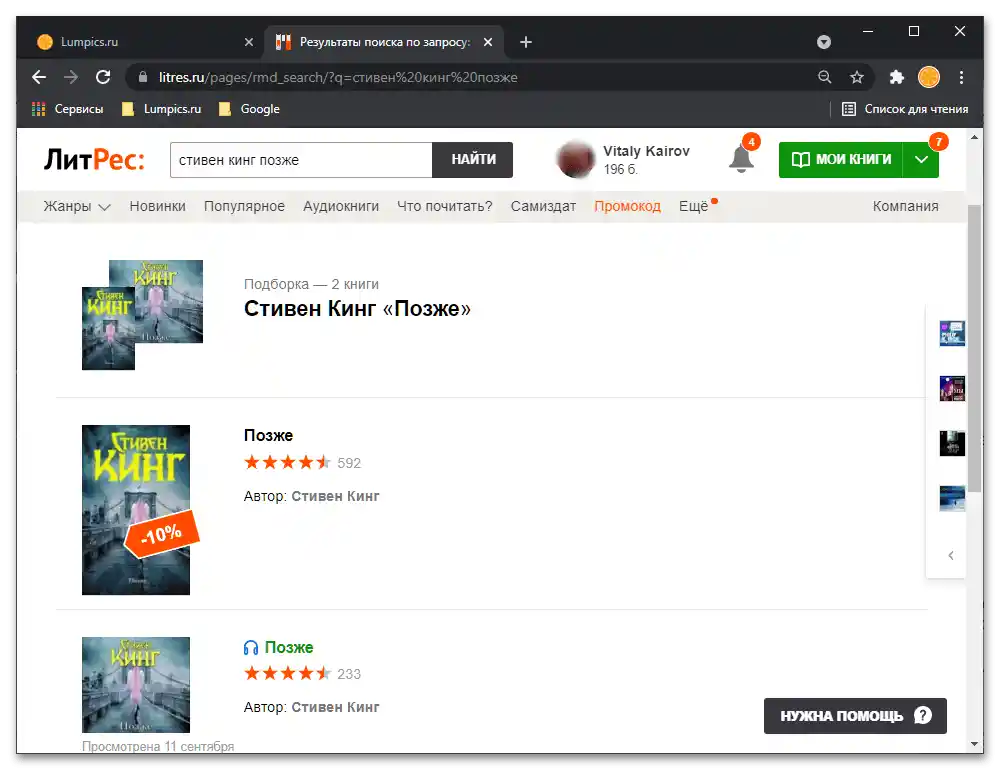Click the headphones audiobook icon

point(251,648)
